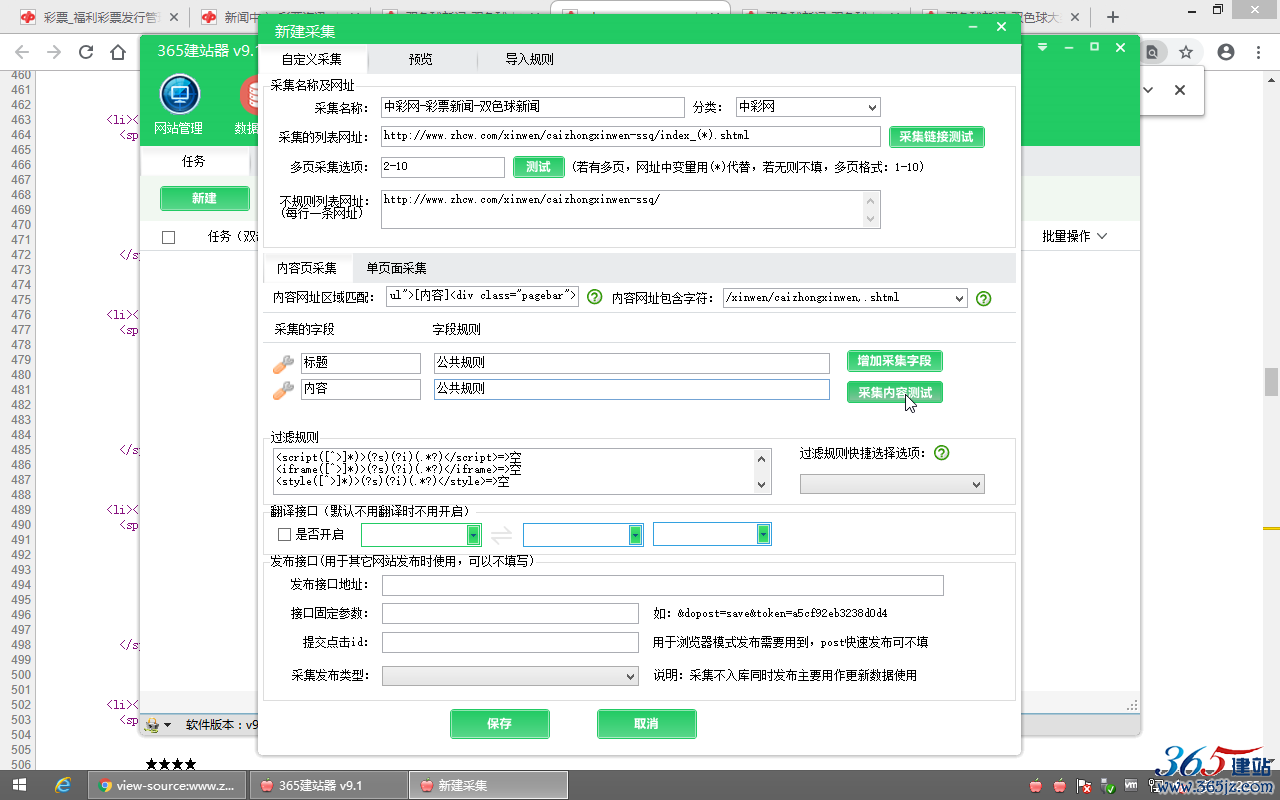Reload the browser page
The image size is (1280, 800).
[86, 52]
